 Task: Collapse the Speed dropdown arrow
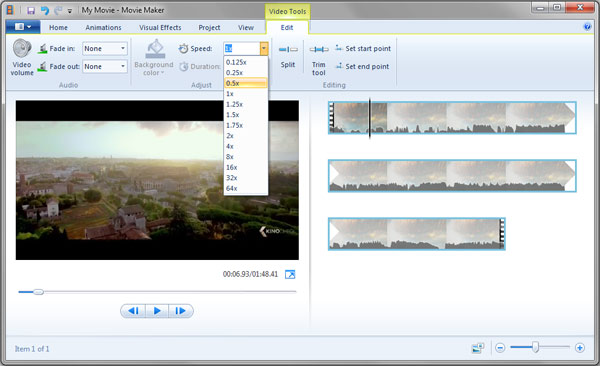pos(264,49)
